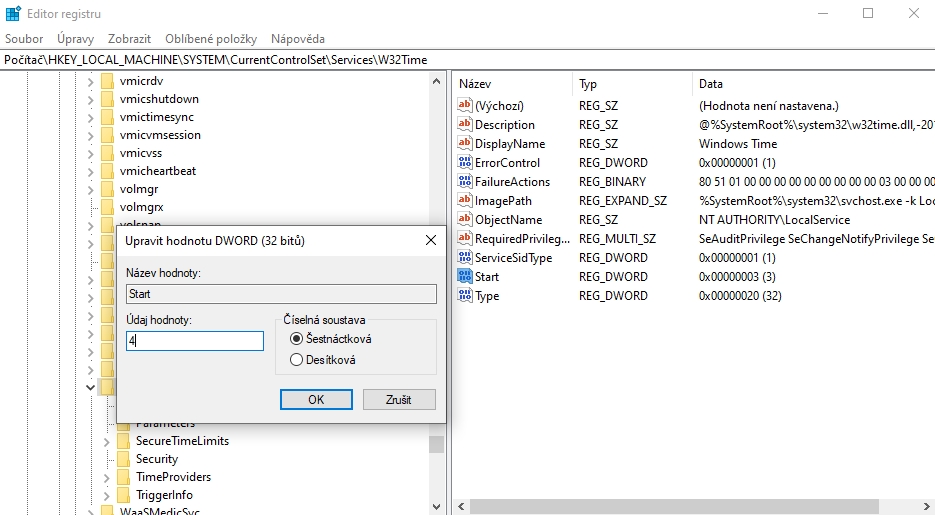Click the vmicheartbeat folder icon
Screen dimensions: 935x515
pos(107,171)
